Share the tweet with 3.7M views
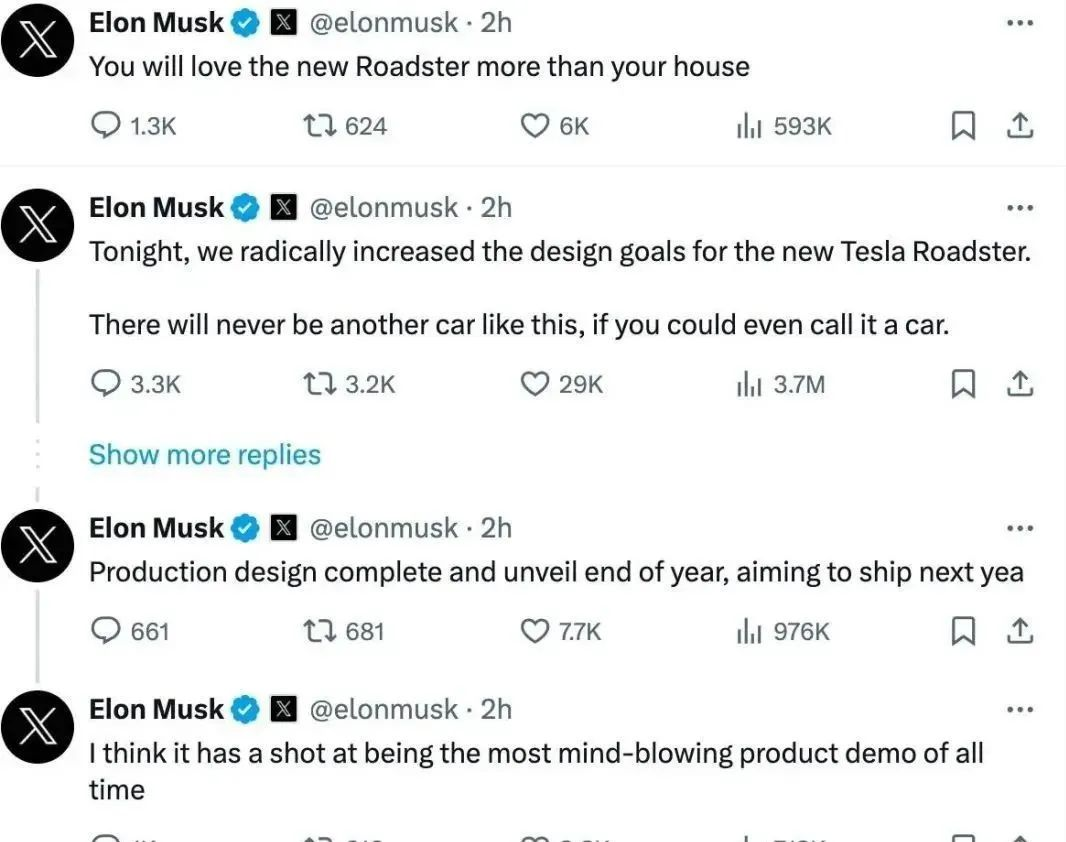Viewport: 1066px width, 842px height. tap(1019, 384)
